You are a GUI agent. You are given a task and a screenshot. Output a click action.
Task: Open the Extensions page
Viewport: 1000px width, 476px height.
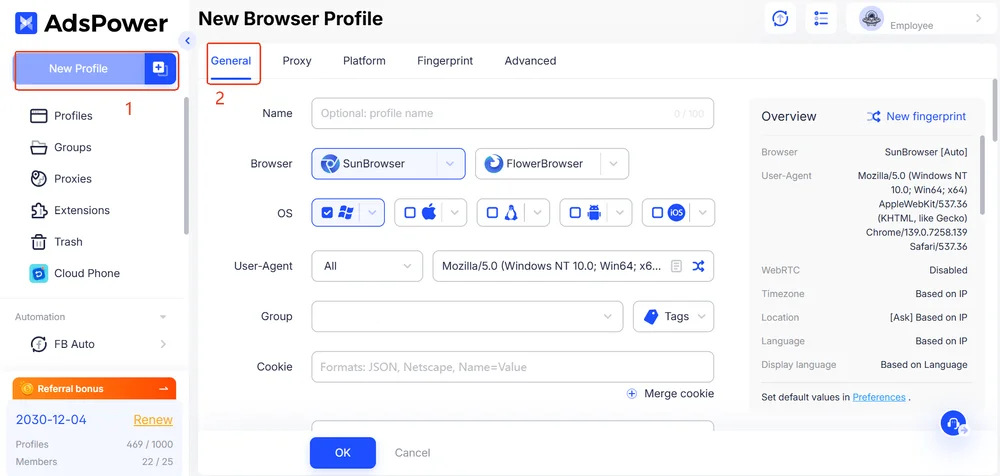coord(81,210)
